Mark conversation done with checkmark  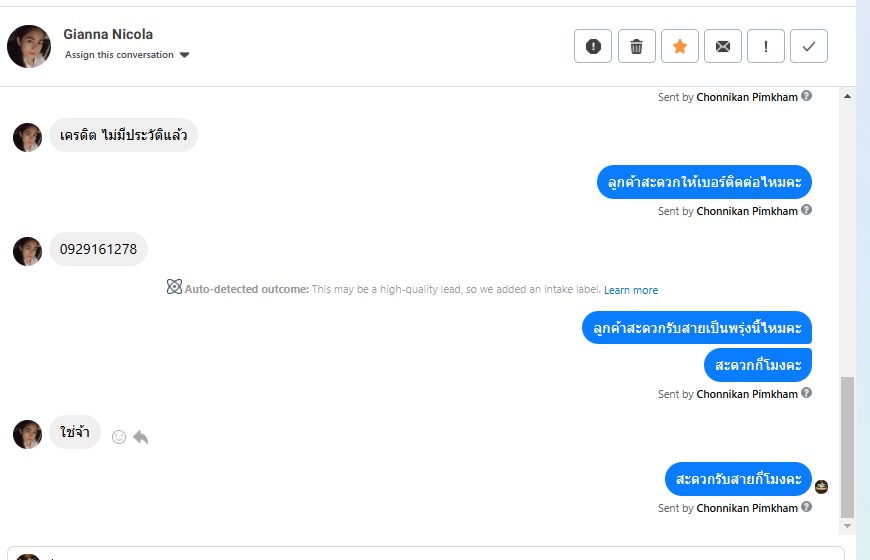point(809,46)
